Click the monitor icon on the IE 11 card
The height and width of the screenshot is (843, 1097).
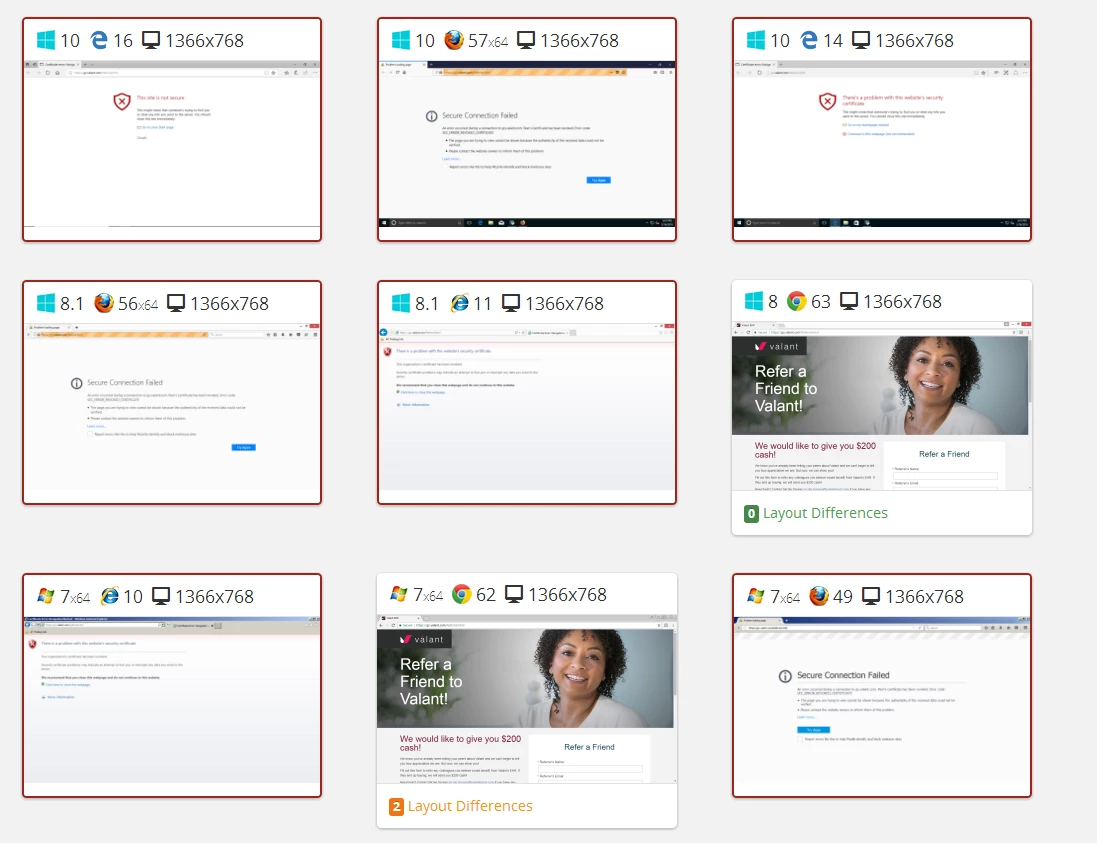(x=511, y=303)
